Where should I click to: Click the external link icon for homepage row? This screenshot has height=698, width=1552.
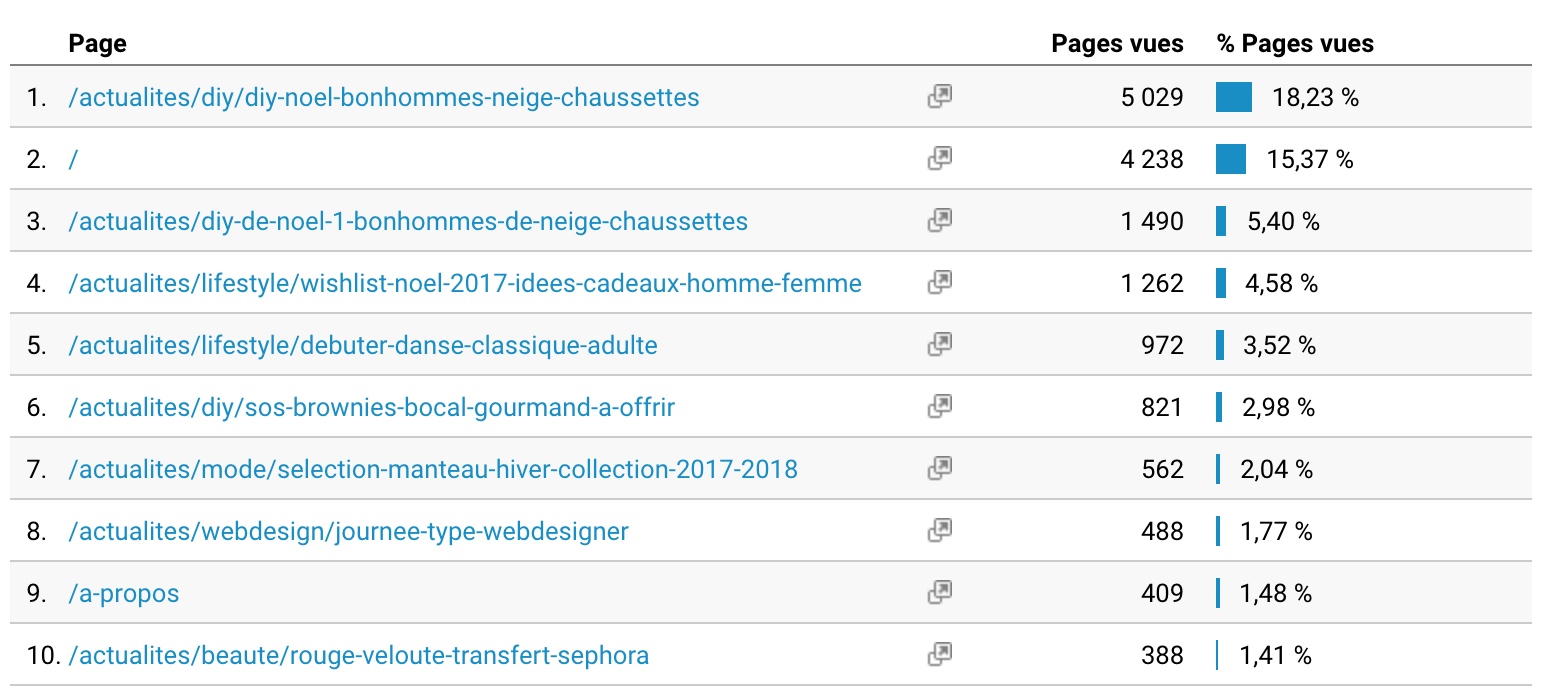(x=939, y=159)
